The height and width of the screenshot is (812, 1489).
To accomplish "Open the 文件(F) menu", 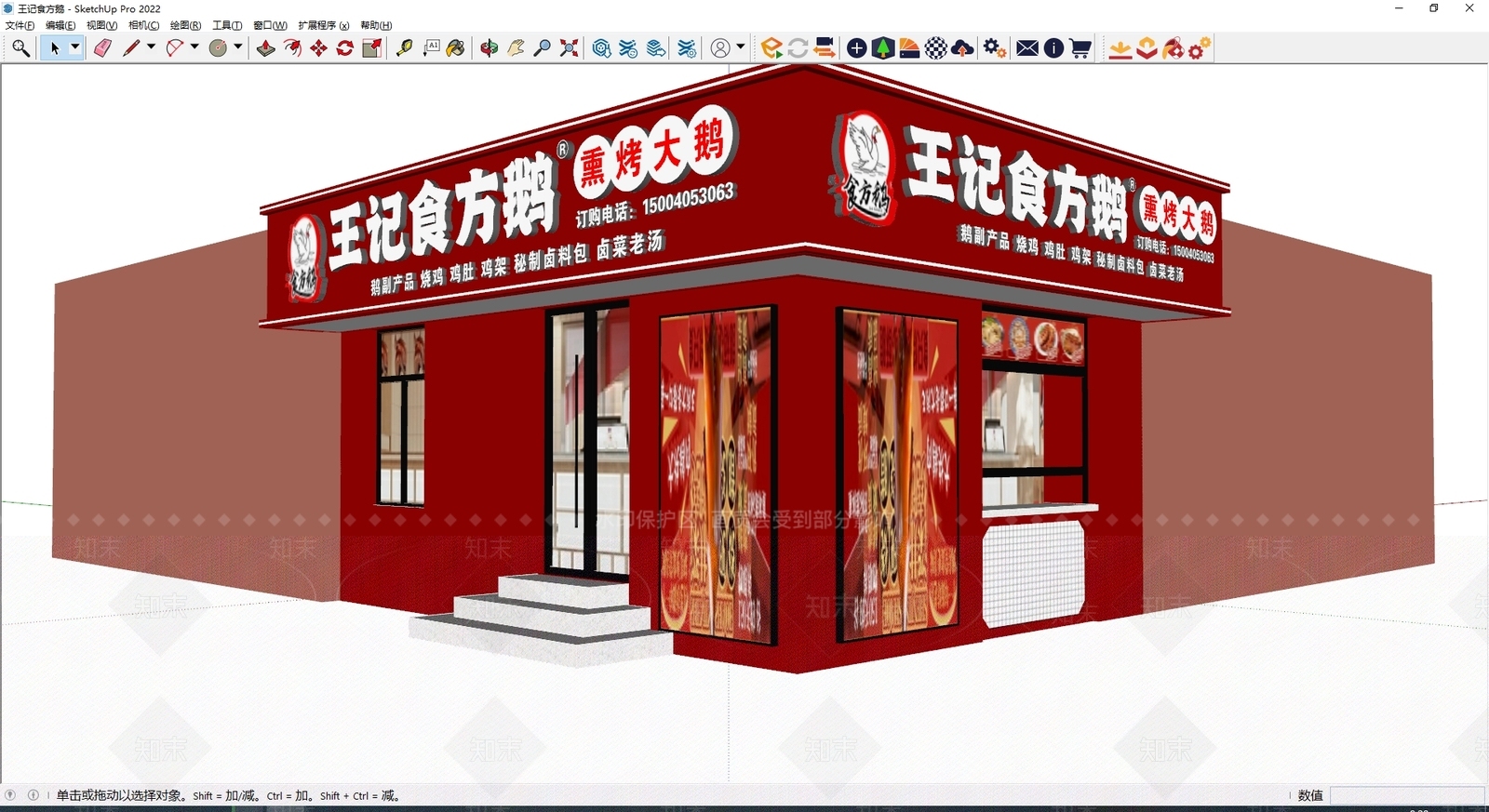I will pyautogui.click(x=20, y=25).
